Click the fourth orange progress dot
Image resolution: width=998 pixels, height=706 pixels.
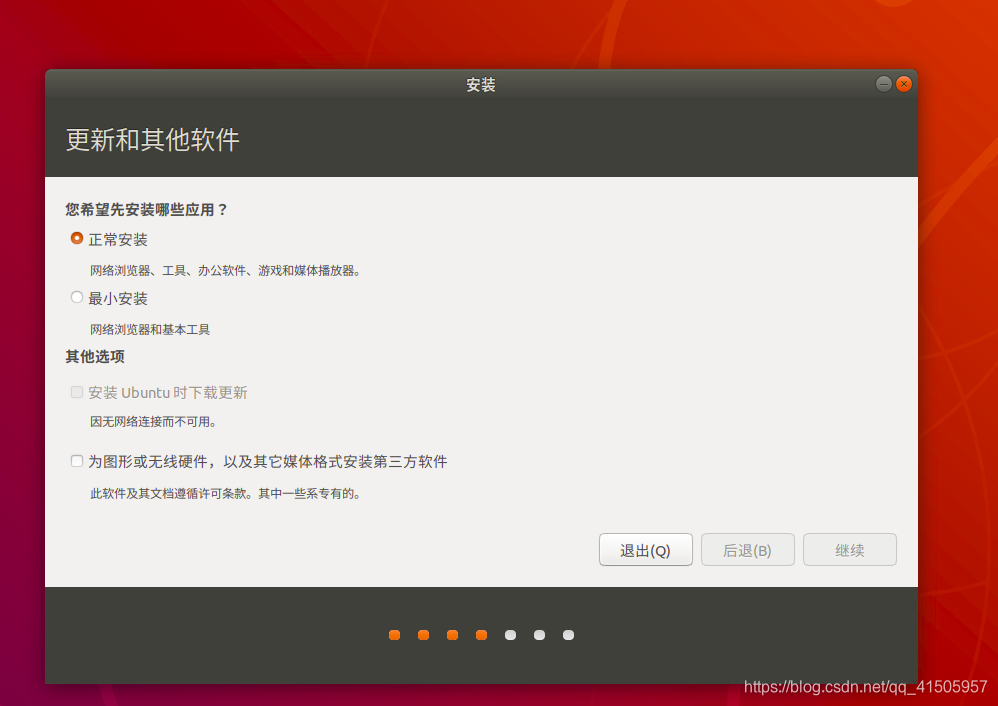(x=481, y=634)
